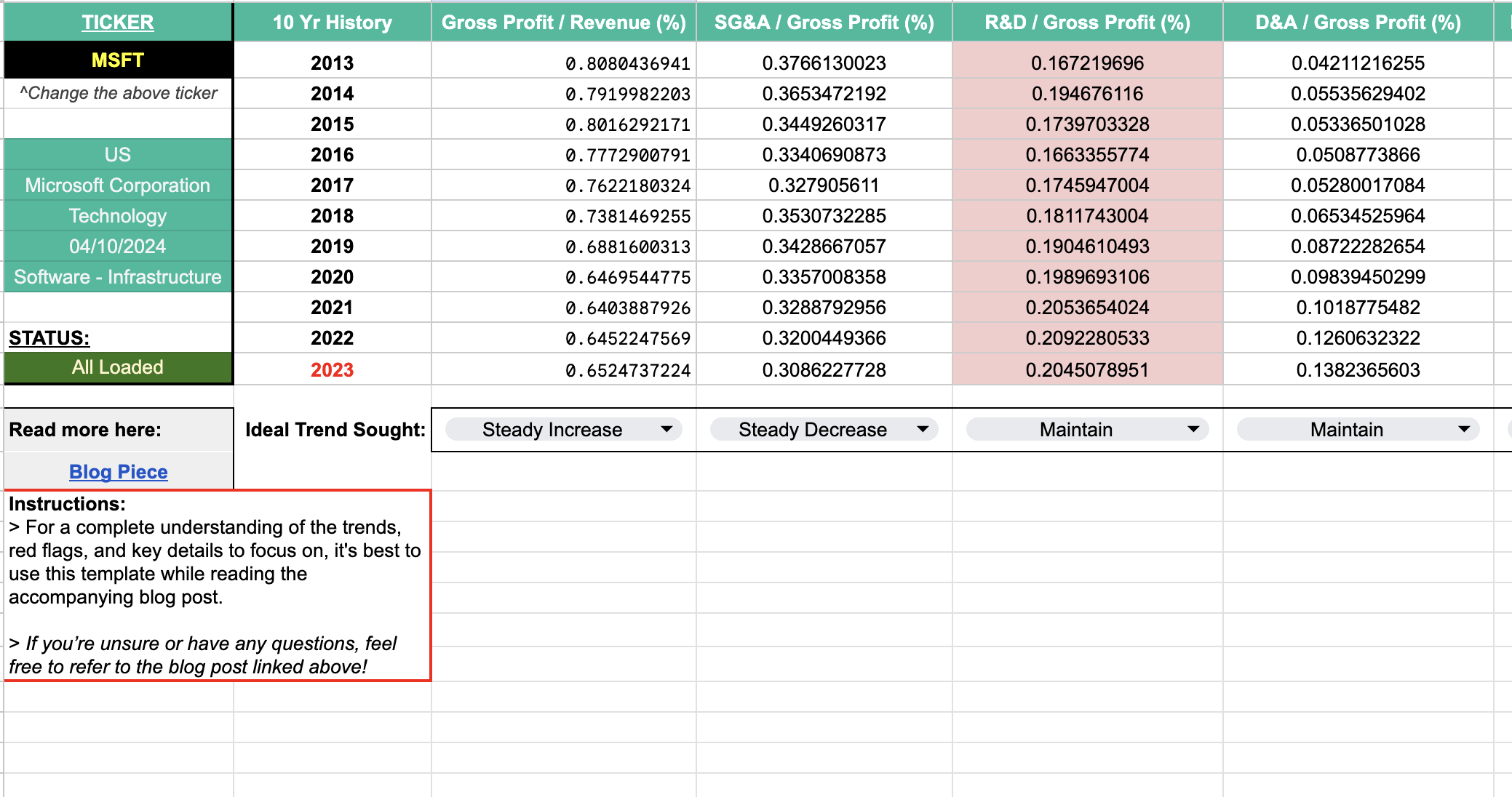
Task: Click the STATUS: label cell
Action: point(118,338)
